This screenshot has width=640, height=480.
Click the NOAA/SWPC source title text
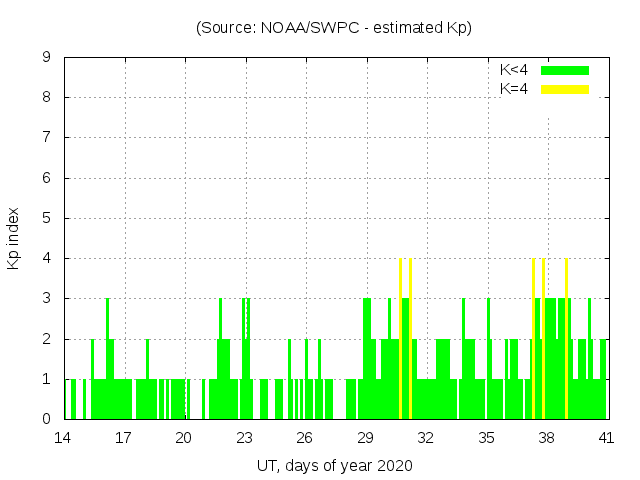coord(334,28)
